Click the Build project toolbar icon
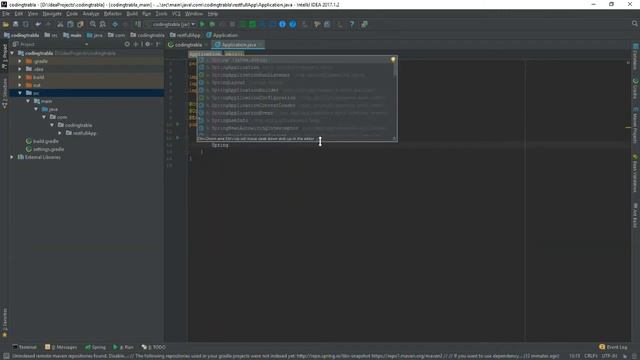640x360 pixels. tap(138, 24)
